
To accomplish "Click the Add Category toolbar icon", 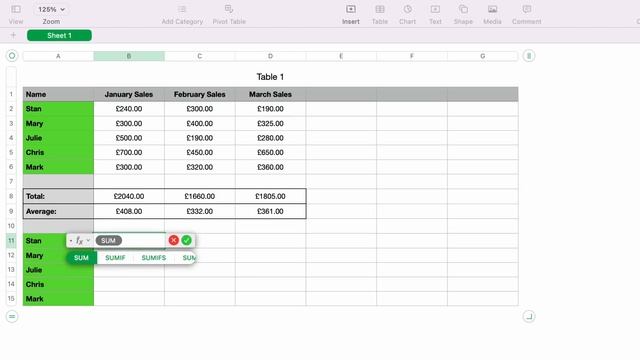I will (x=182, y=9).
